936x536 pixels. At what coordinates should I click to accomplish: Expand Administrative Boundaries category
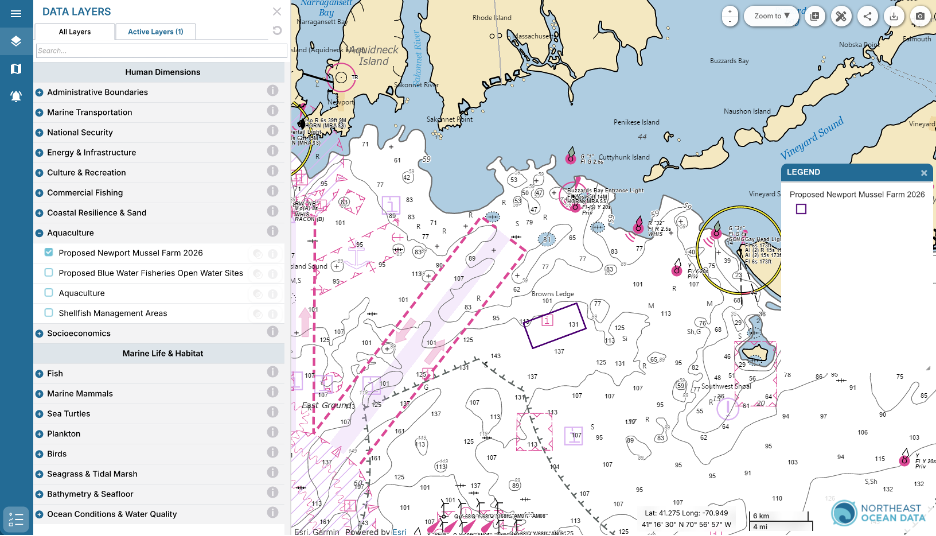point(39,93)
